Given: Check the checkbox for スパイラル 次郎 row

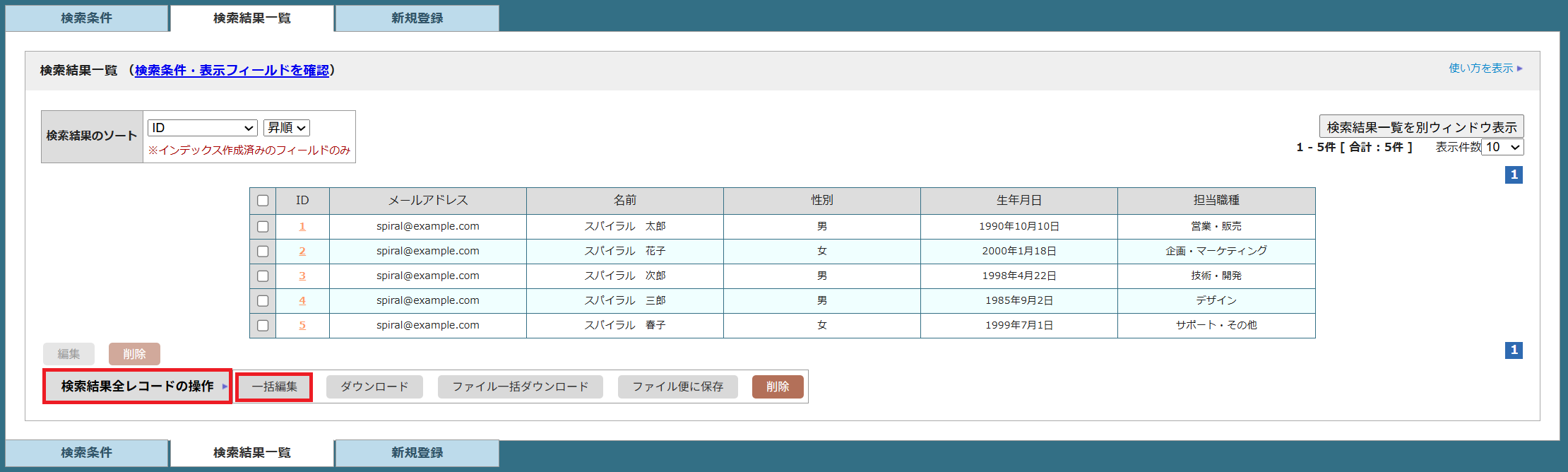Looking at the screenshot, I should click(x=263, y=276).
